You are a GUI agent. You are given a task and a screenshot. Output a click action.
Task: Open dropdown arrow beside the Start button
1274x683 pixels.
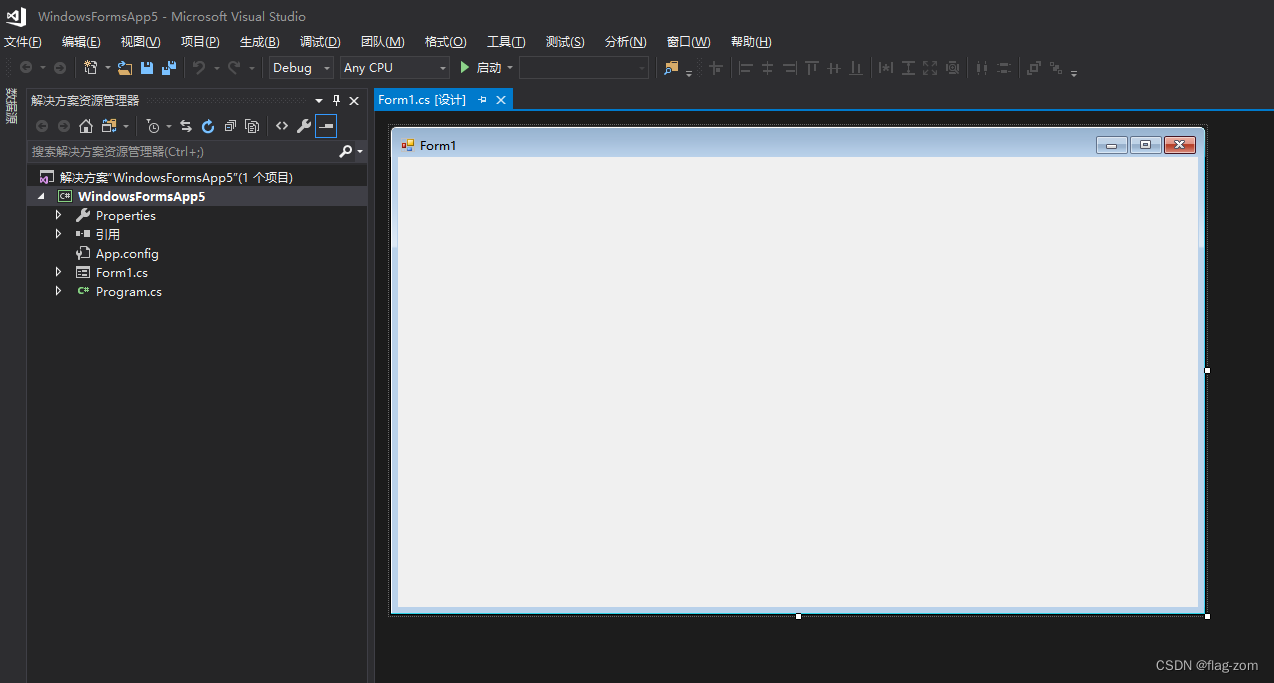(510, 68)
